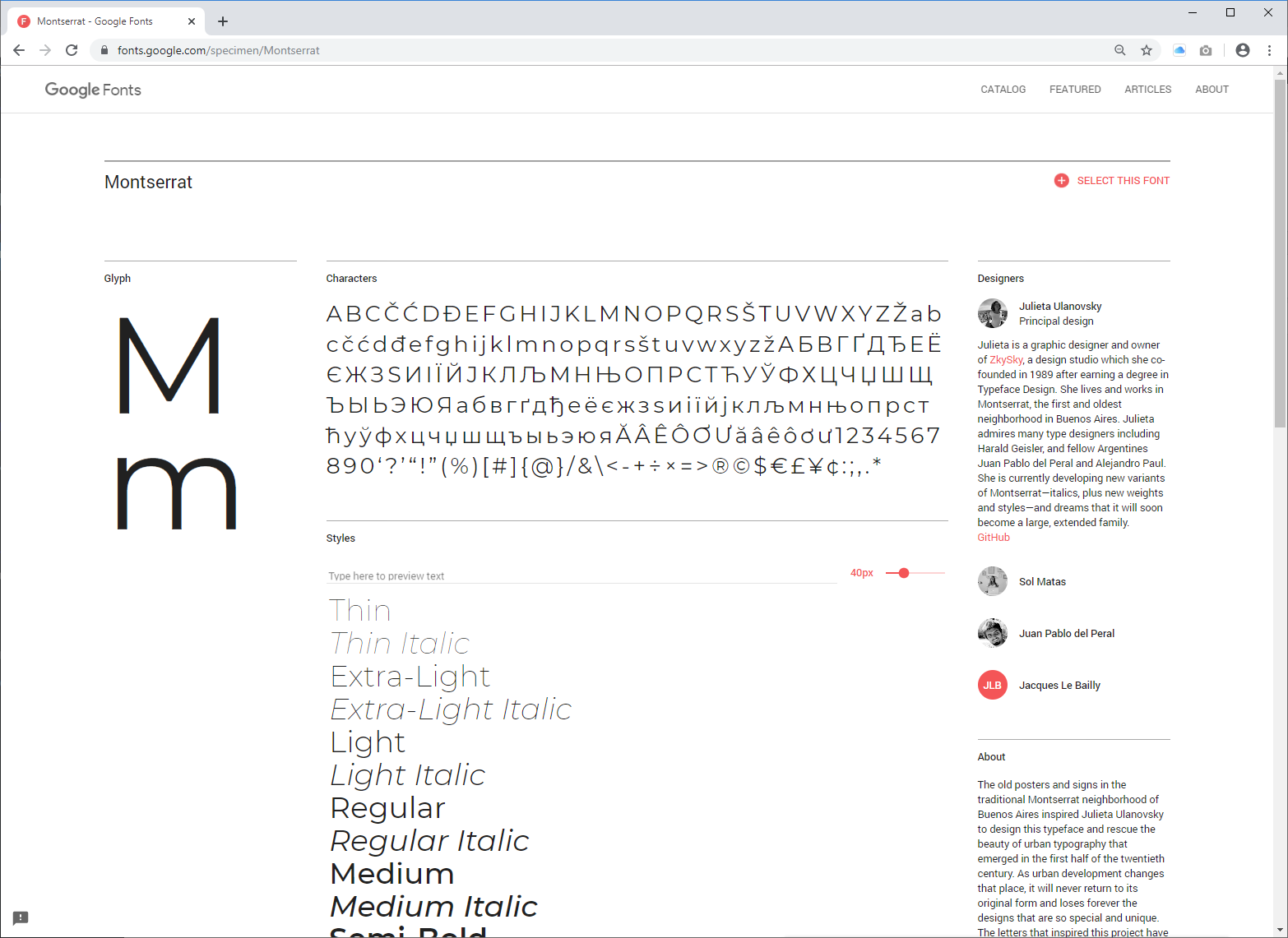This screenshot has width=1288, height=938.
Task: Click the browser back arrow
Action: click(19, 50)
